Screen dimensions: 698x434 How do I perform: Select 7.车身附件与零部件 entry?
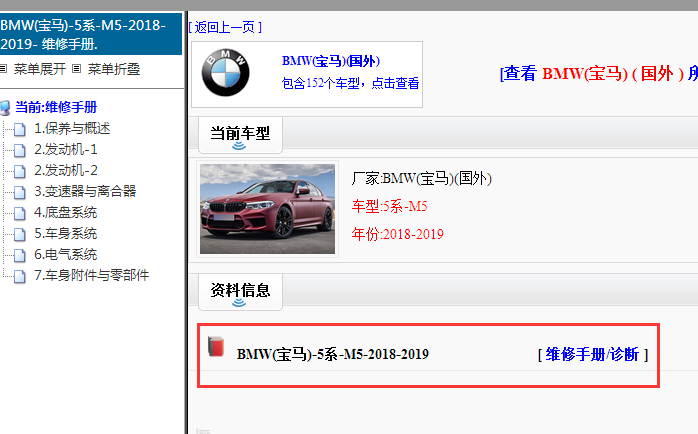click(91, 275)
